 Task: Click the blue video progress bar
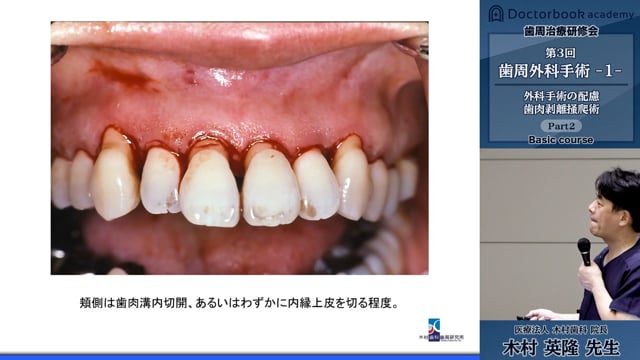240,358
